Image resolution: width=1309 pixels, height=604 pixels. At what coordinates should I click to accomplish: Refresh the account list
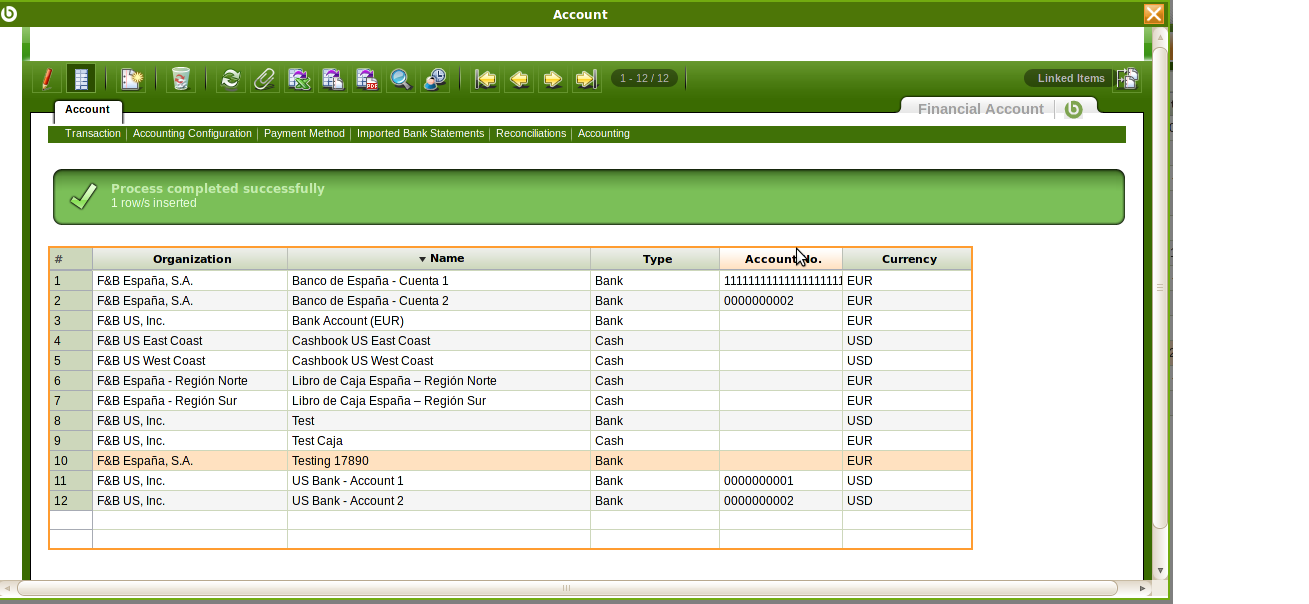pyautogui.click(x=231, y=79)
